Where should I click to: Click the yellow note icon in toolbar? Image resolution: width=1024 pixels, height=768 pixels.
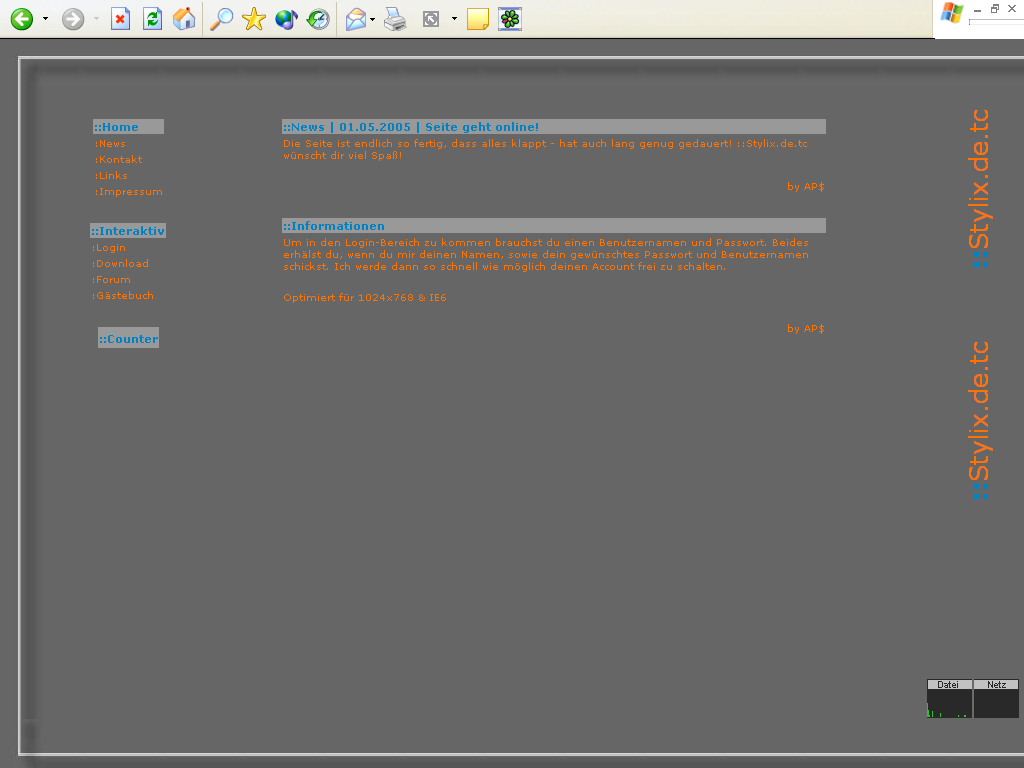click(x=478, y=19)
